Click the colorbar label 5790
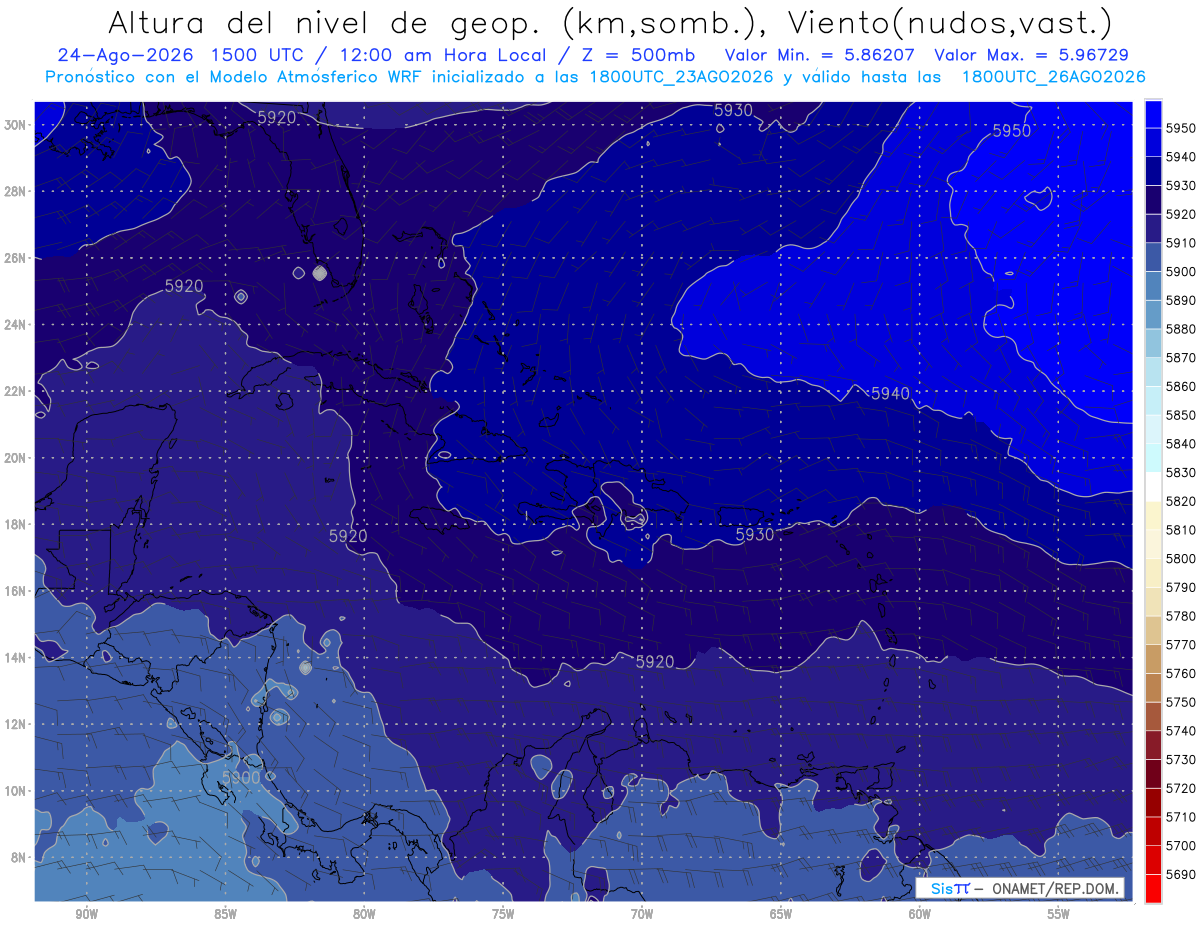Viewport: 1200px width, 927px height. click(x=1180, y=587)
